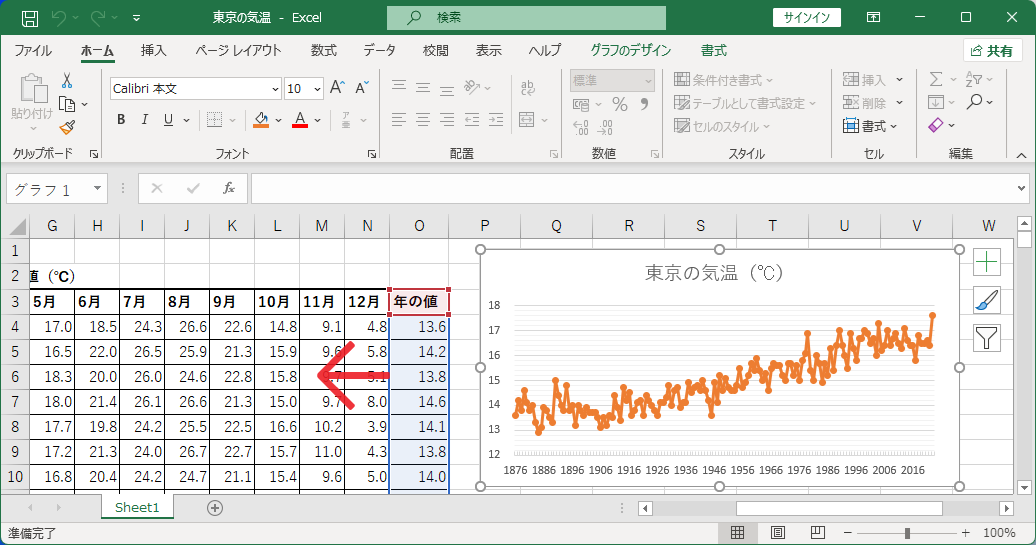
Task: Click the Cut scissors icon
Action: pos(67,81)
